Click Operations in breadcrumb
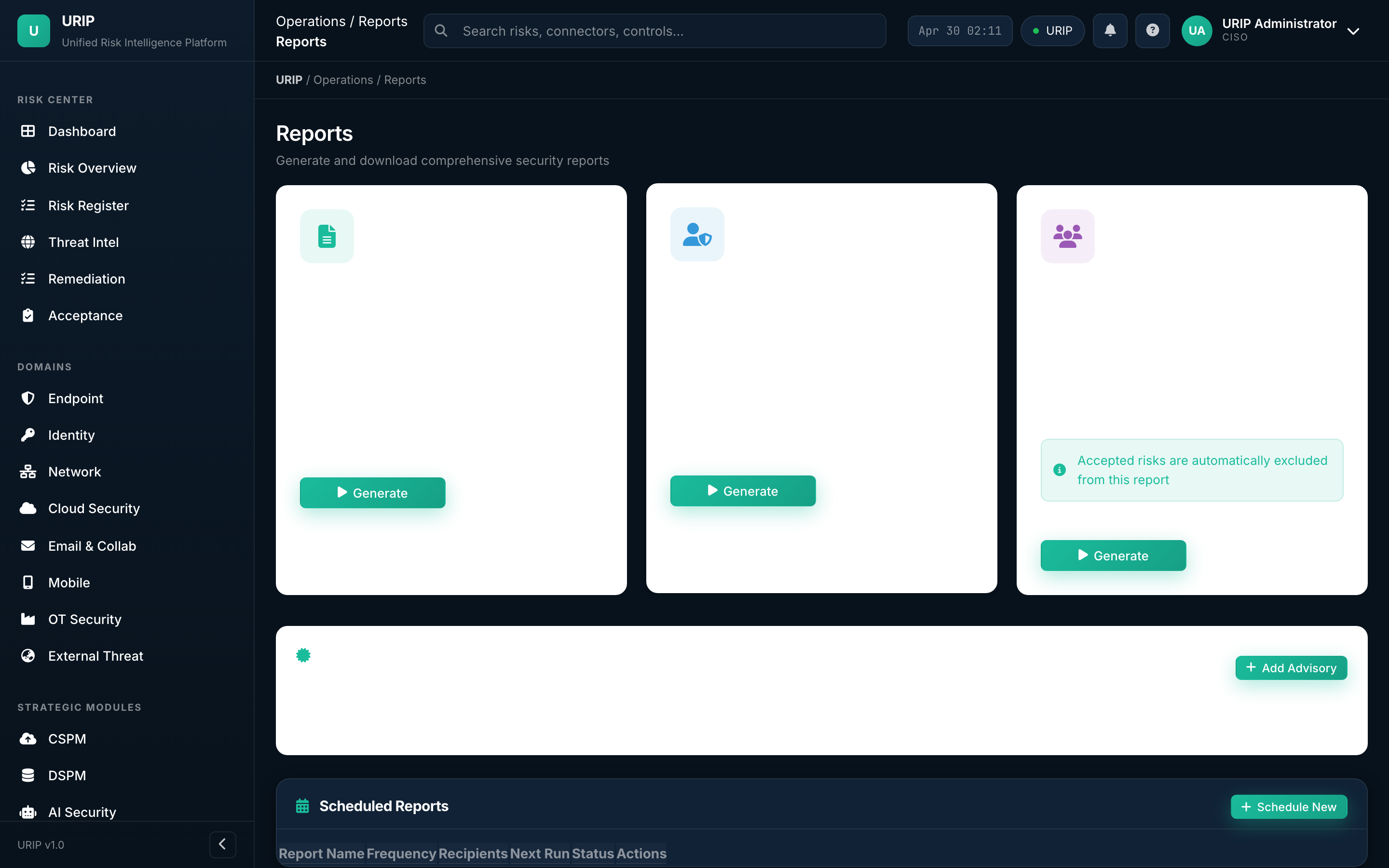 [343, 80]
